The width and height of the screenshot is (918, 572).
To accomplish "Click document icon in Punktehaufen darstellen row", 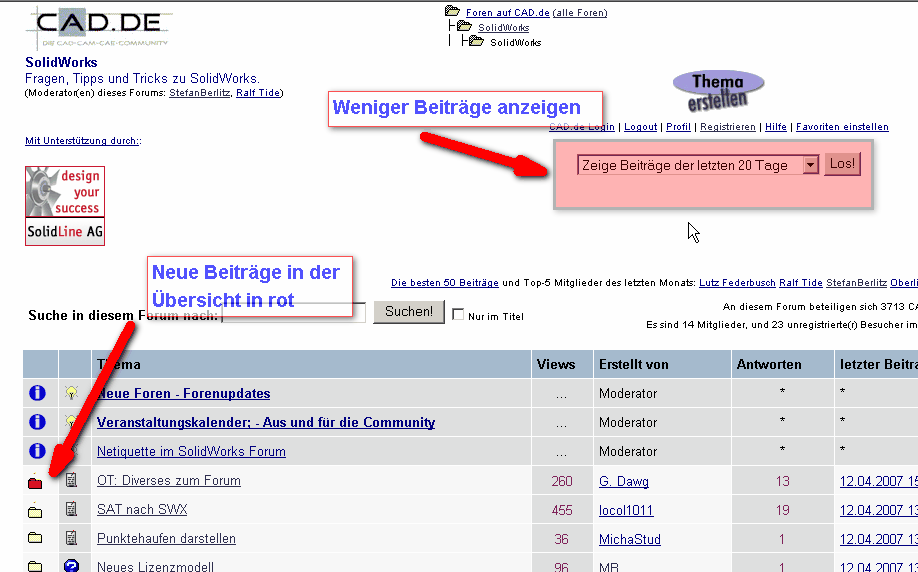I will point(71,537).
